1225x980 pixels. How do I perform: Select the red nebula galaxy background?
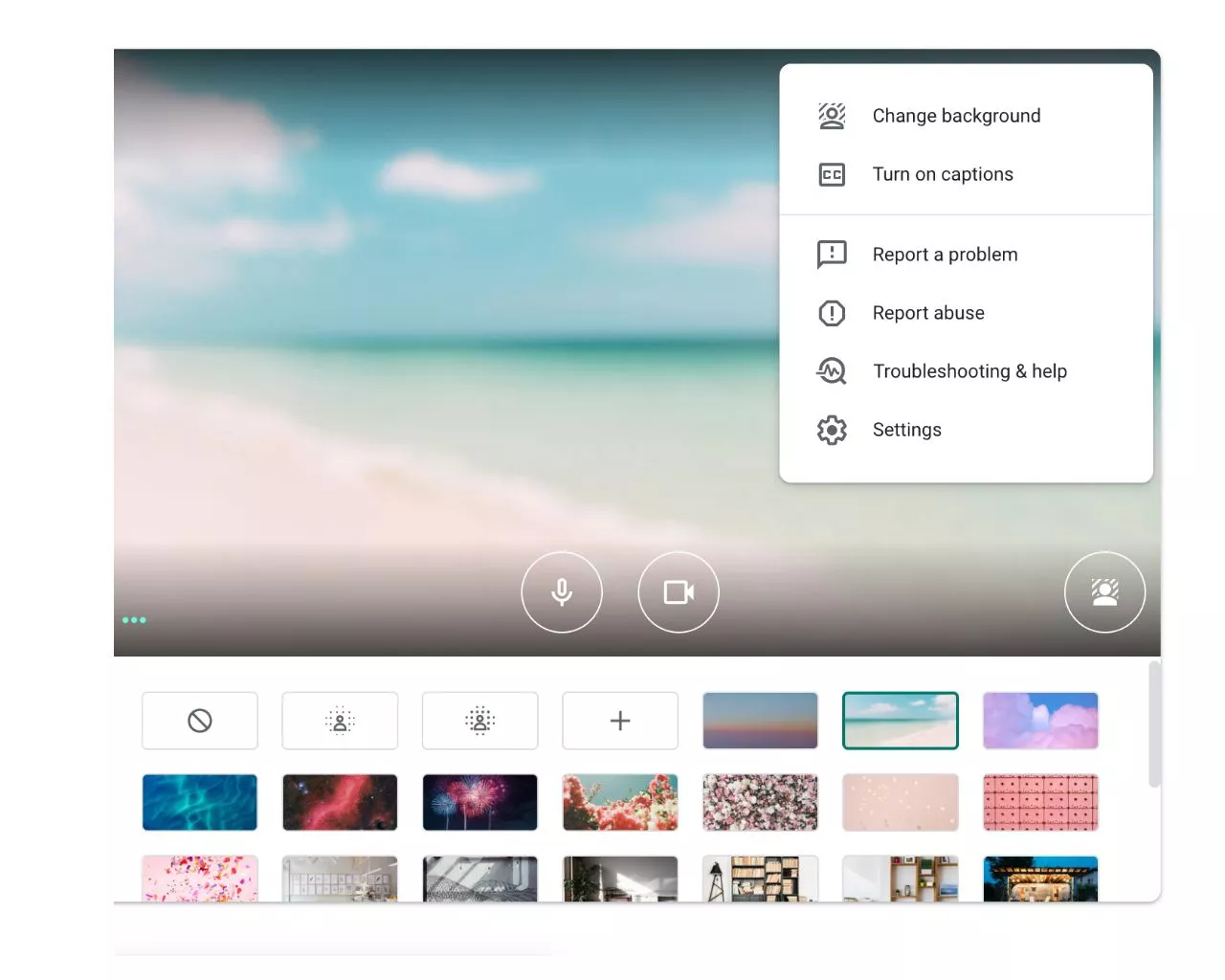click(340, 802)
